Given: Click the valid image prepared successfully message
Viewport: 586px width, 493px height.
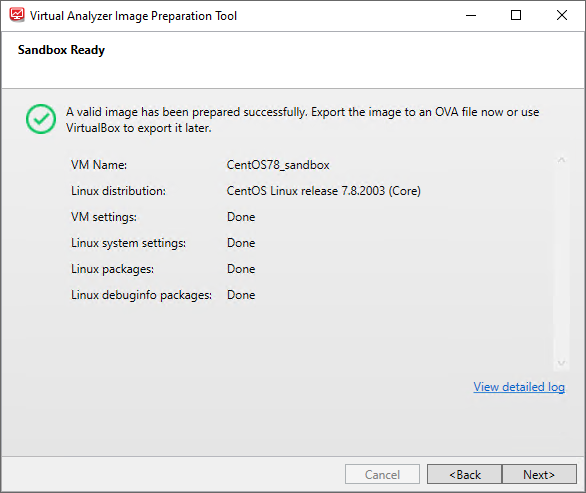Looking at the screenshot, I should tap(303, 120).
